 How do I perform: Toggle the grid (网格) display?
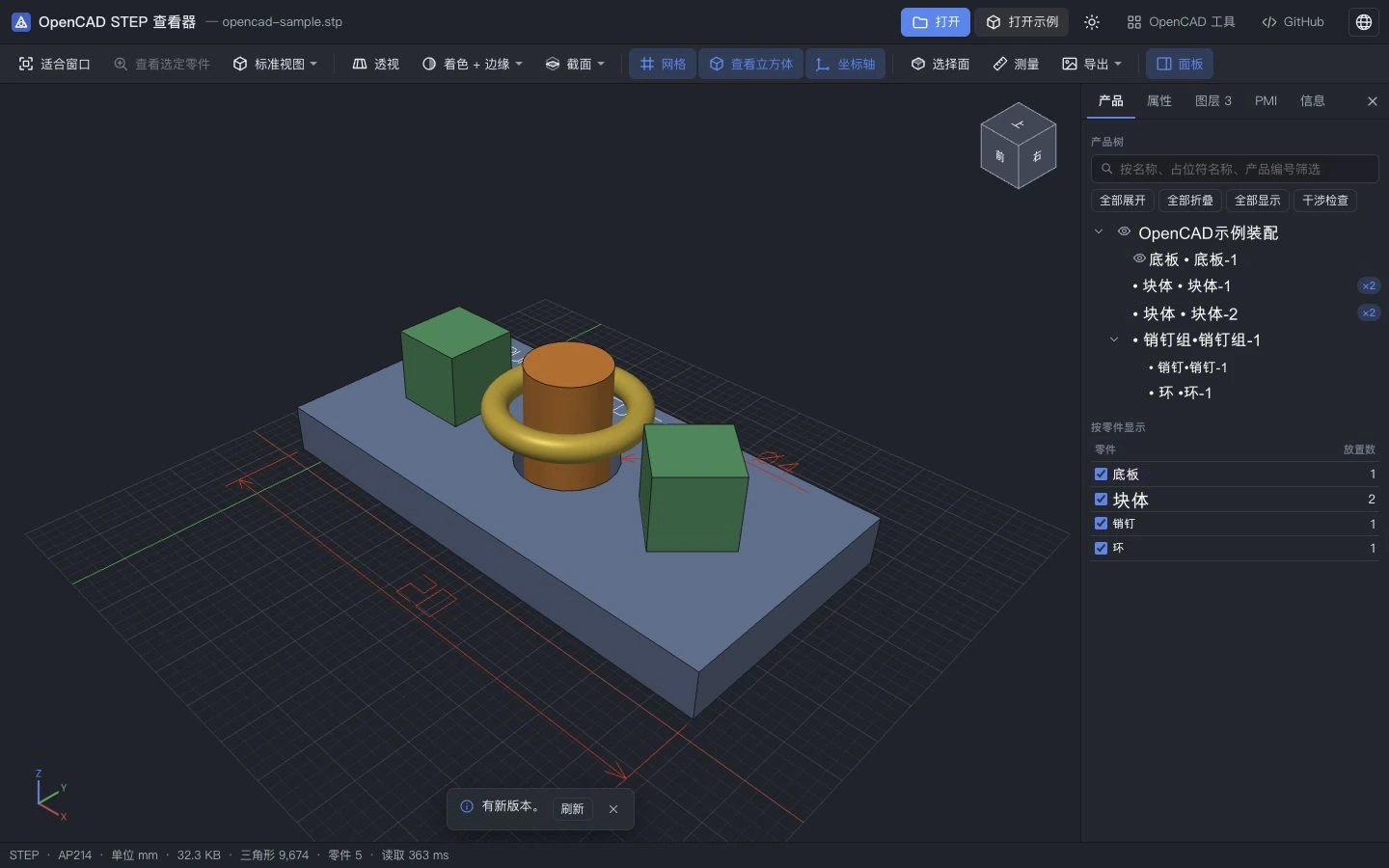pos(663,64)
